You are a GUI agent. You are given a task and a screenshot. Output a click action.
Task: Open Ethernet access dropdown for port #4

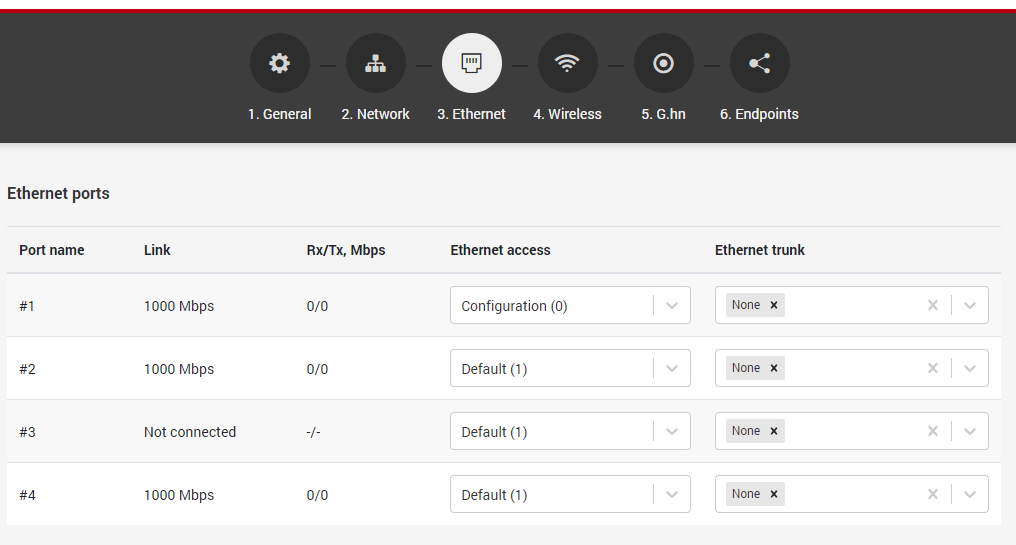(x=570, y=494)
